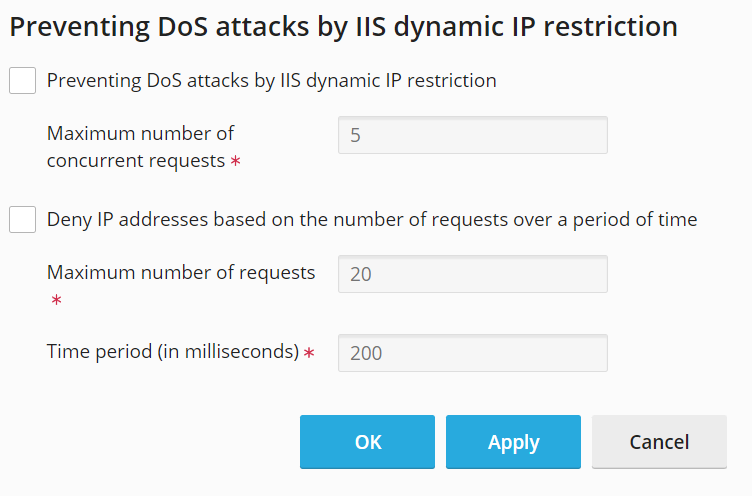This screenshot has width=752, height=496.
Task: Focus the Time period in milliseconds field
Action: click(472, 353)
